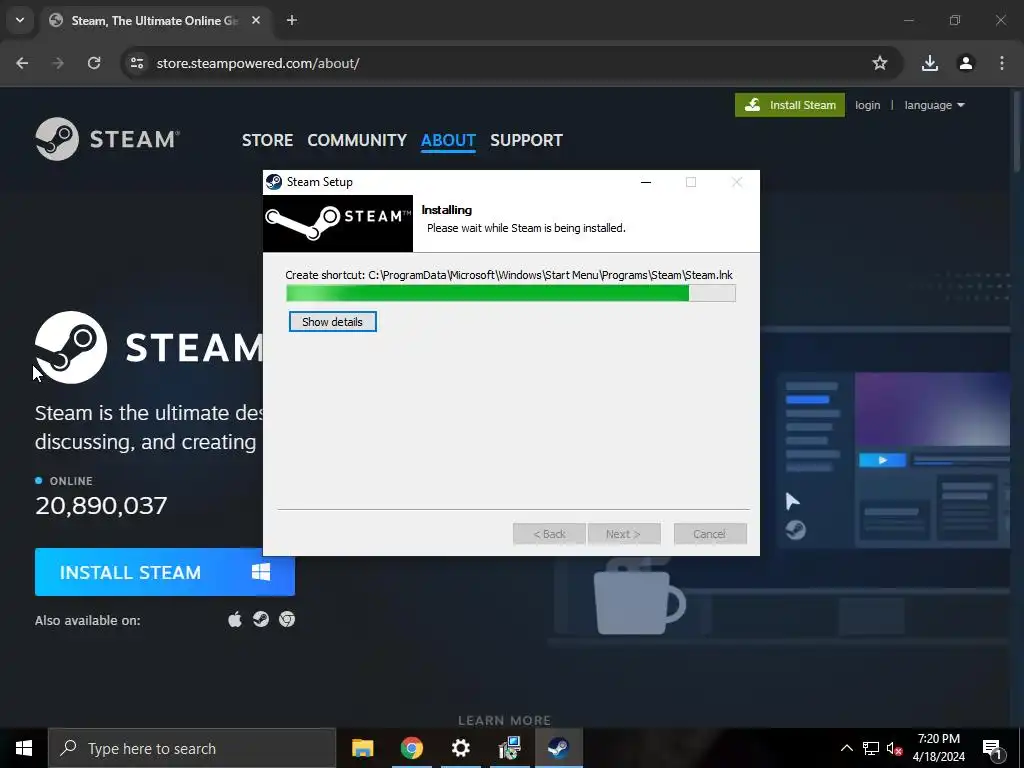Viewport: 1024px width, 768px height.
Task: Click the Apple macOS download icon
Action: click(x=234, y=619)
